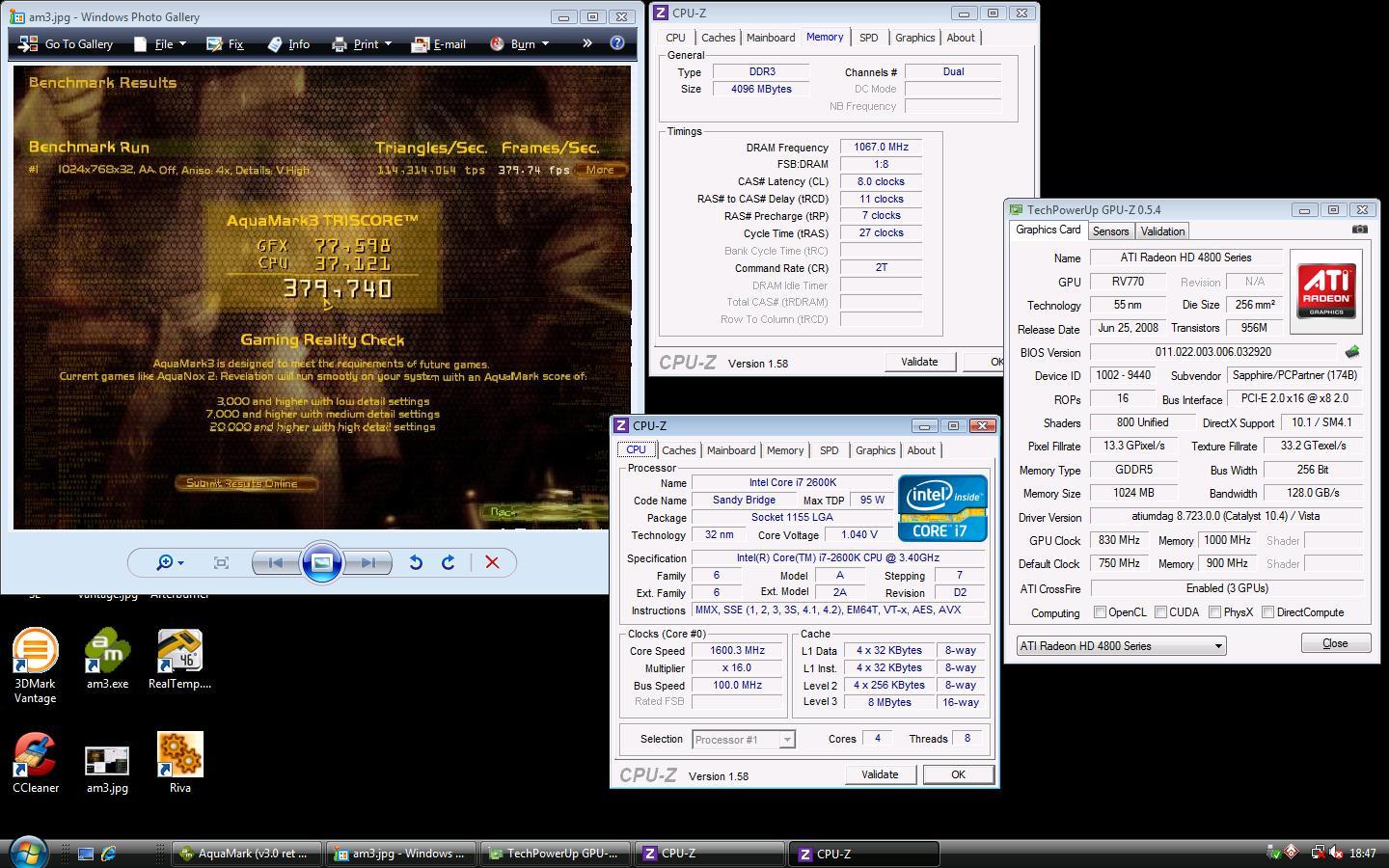Show the Info pane in Photo Gallery

pos(287,44)
